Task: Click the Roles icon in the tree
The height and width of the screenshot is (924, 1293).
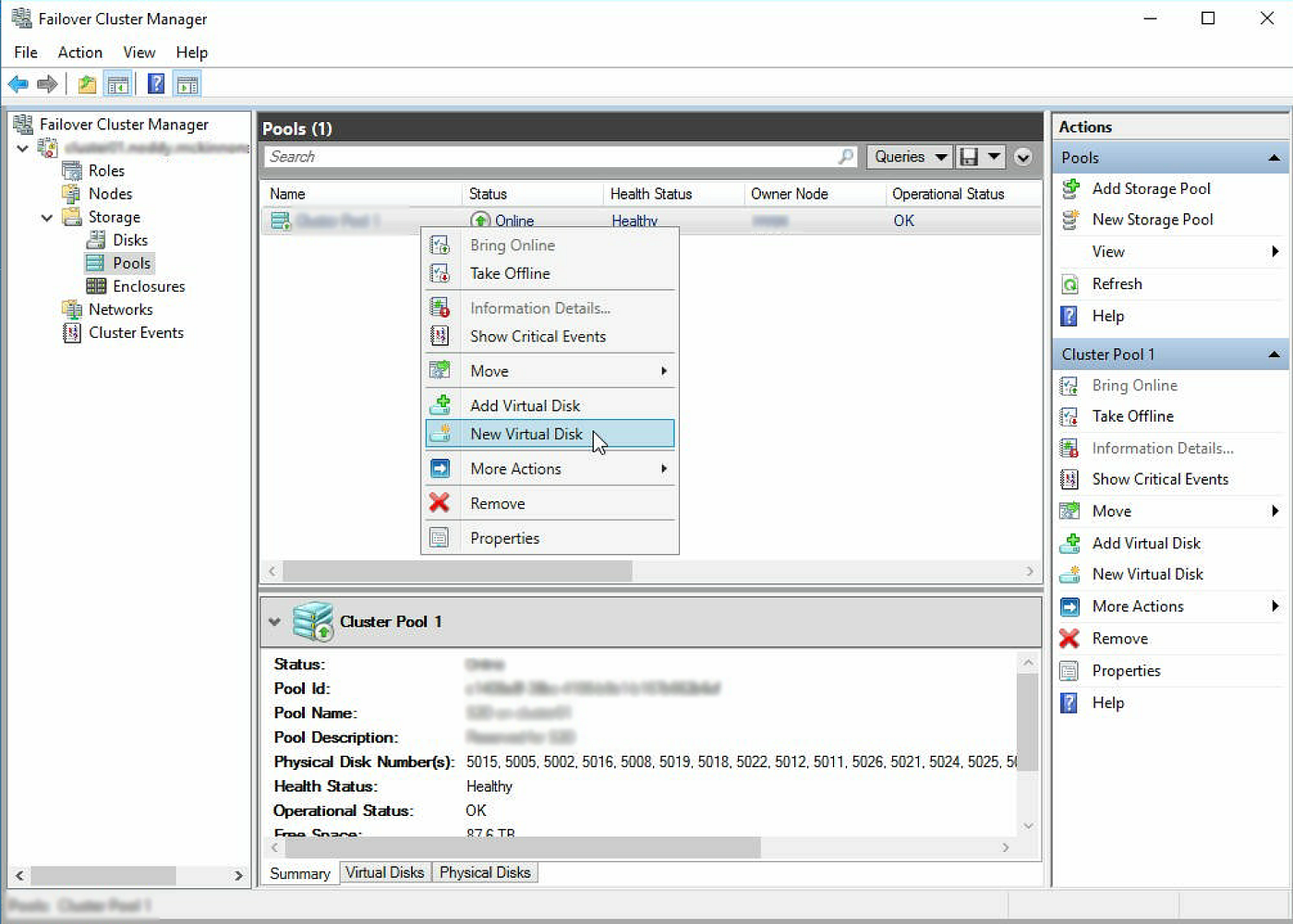Action: tap(71, 171)
